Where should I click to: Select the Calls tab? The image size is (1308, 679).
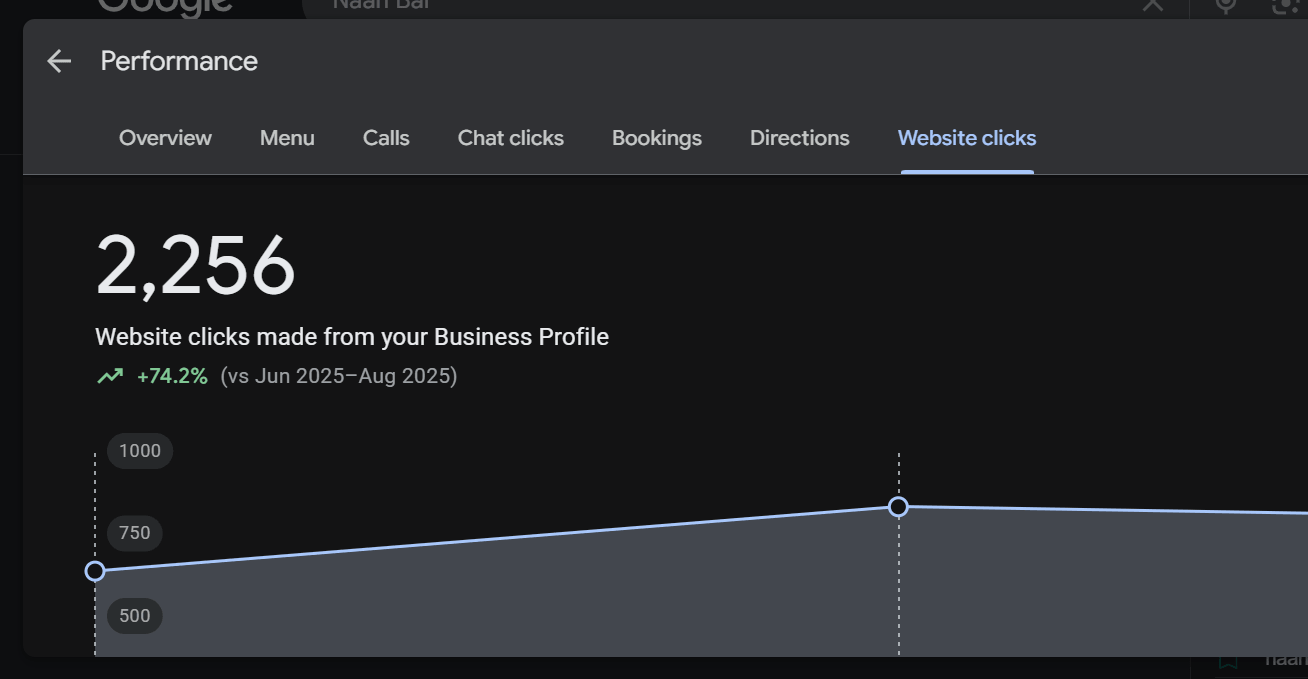click(386, 138)
